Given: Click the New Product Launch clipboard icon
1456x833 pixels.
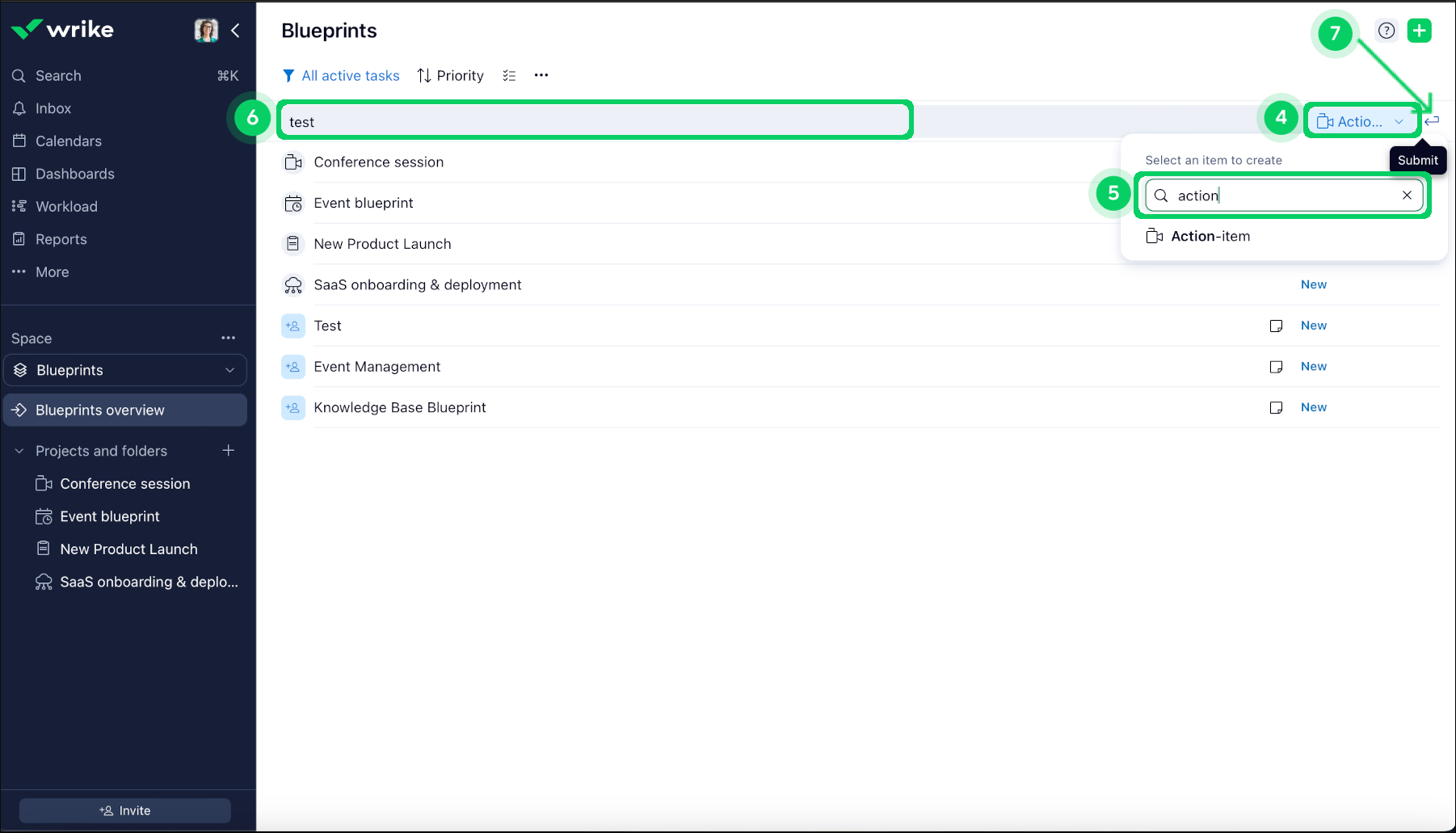Looking at the screenshot, I should click(x=293, y=244).
